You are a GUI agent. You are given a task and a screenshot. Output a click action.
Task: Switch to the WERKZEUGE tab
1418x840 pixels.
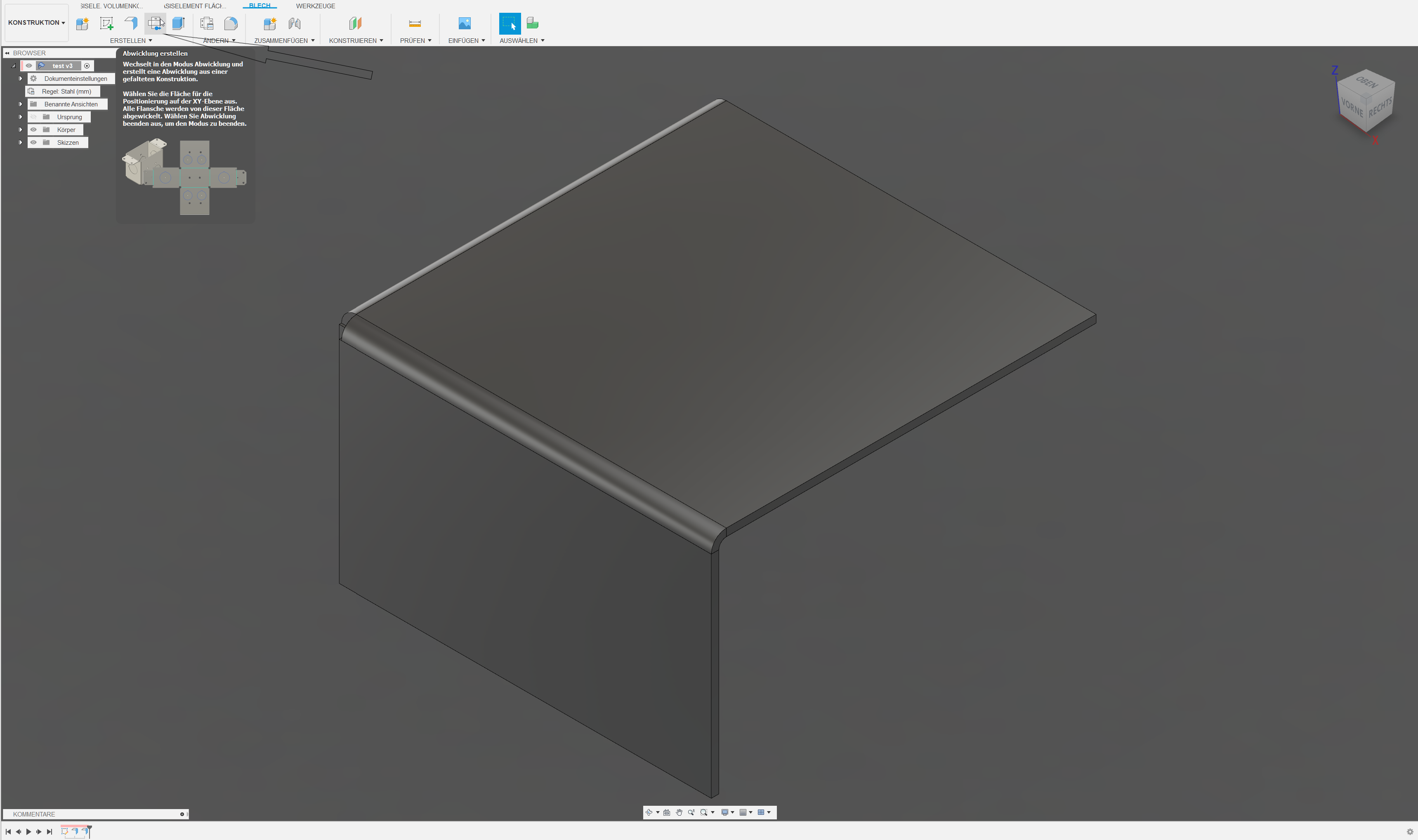click(x=316, y=6)
